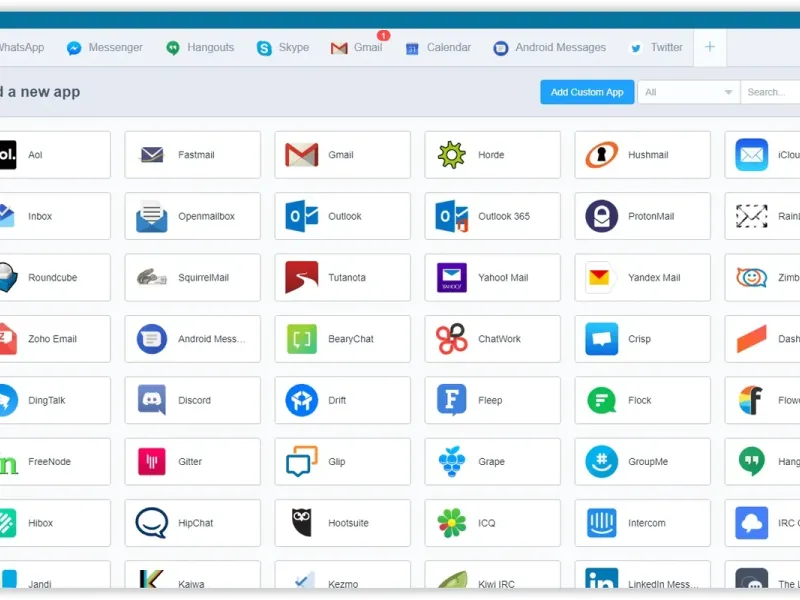Expand the All category dropdown
The height and width of the screenshot is (600, 800).
click(688, 92)
